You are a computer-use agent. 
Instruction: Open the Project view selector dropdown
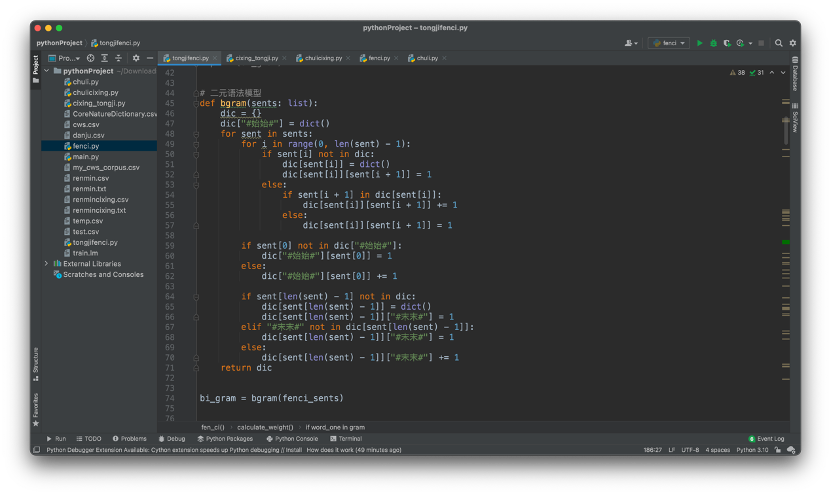click(x=64, y=58)
